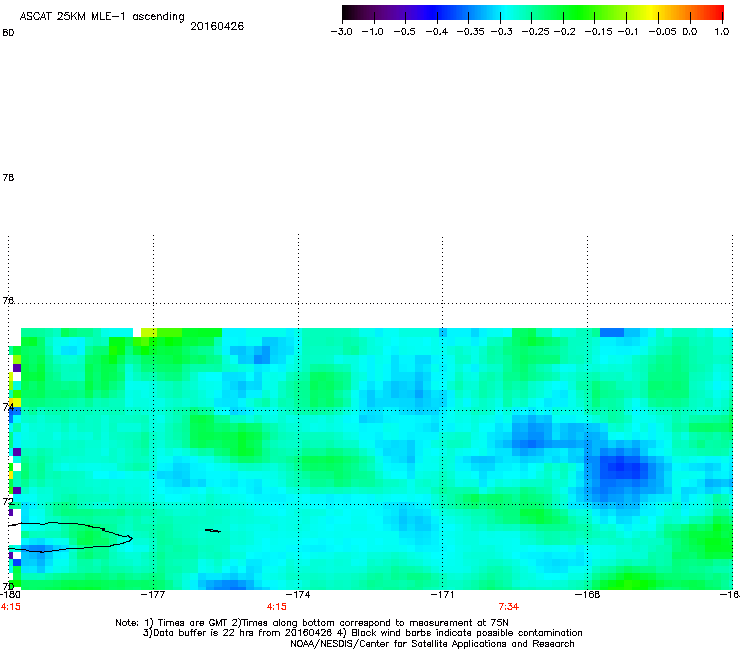Click the small island outline east of -177

[x=213, y=531]
